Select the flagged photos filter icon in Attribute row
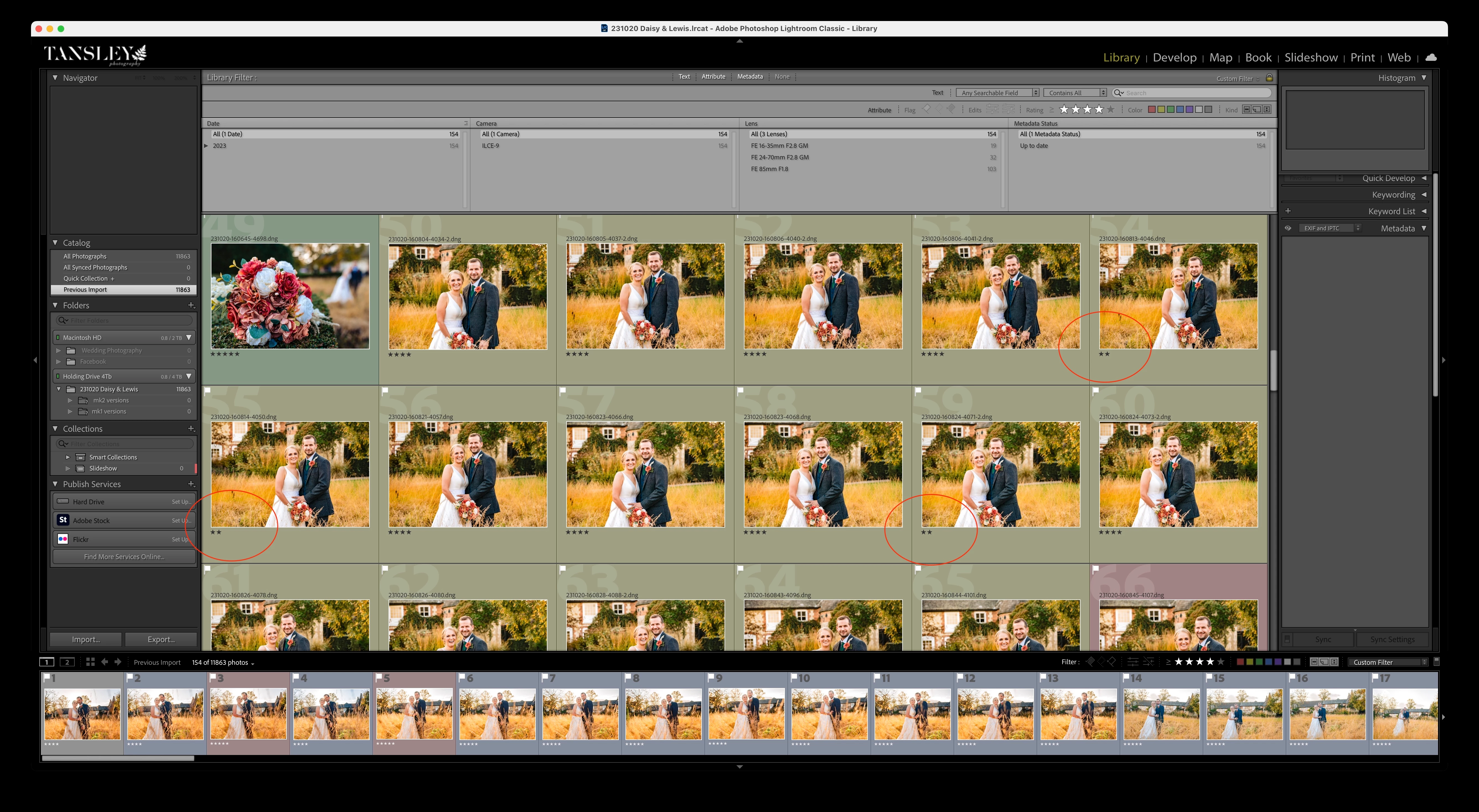This screenshot has width=1479, height=812. point(926,109)
